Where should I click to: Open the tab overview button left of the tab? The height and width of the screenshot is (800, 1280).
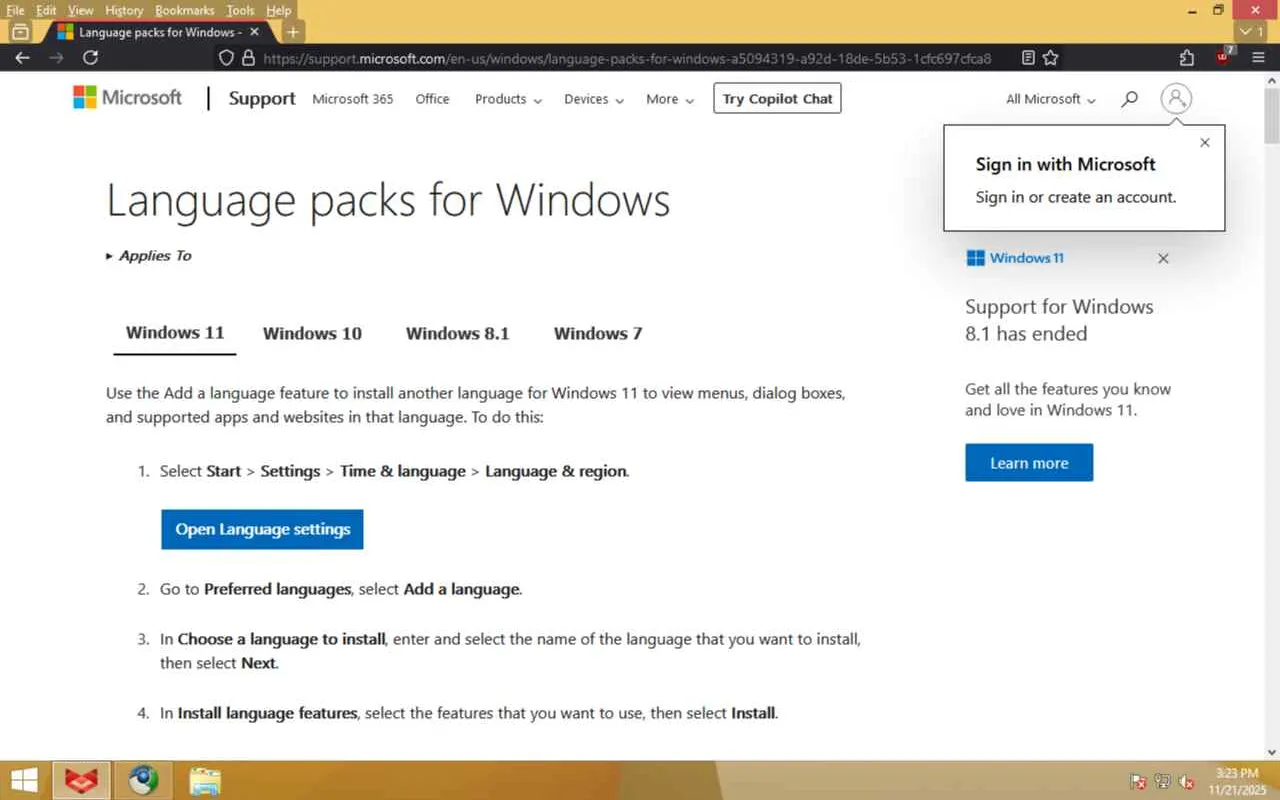20,32
